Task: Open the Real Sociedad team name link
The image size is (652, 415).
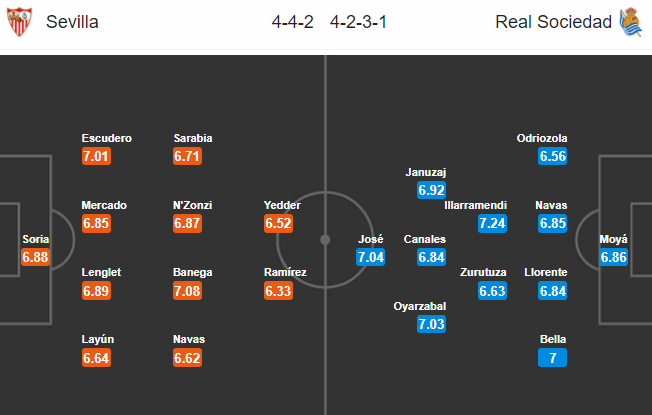Action: click(553, 22)
